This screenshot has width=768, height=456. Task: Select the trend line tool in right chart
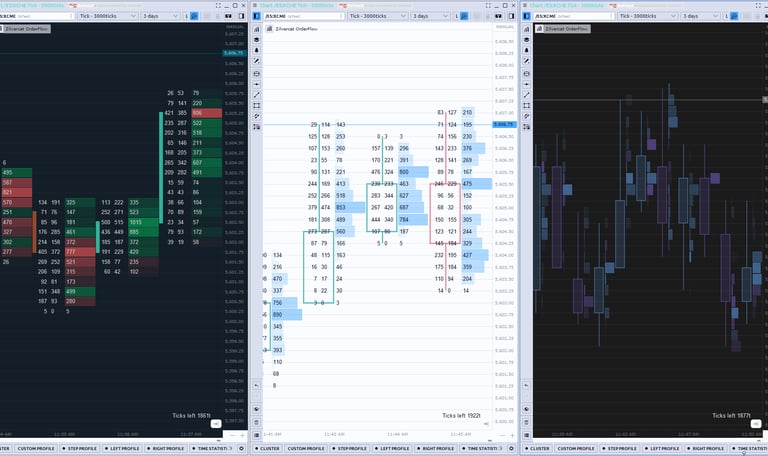click(x=526, y=95)
